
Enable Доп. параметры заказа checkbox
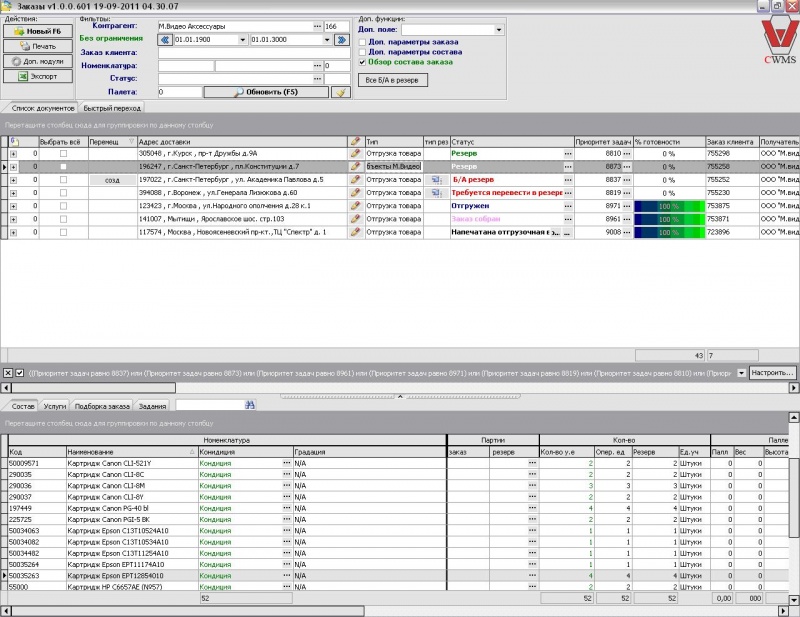tap(362, 42)
